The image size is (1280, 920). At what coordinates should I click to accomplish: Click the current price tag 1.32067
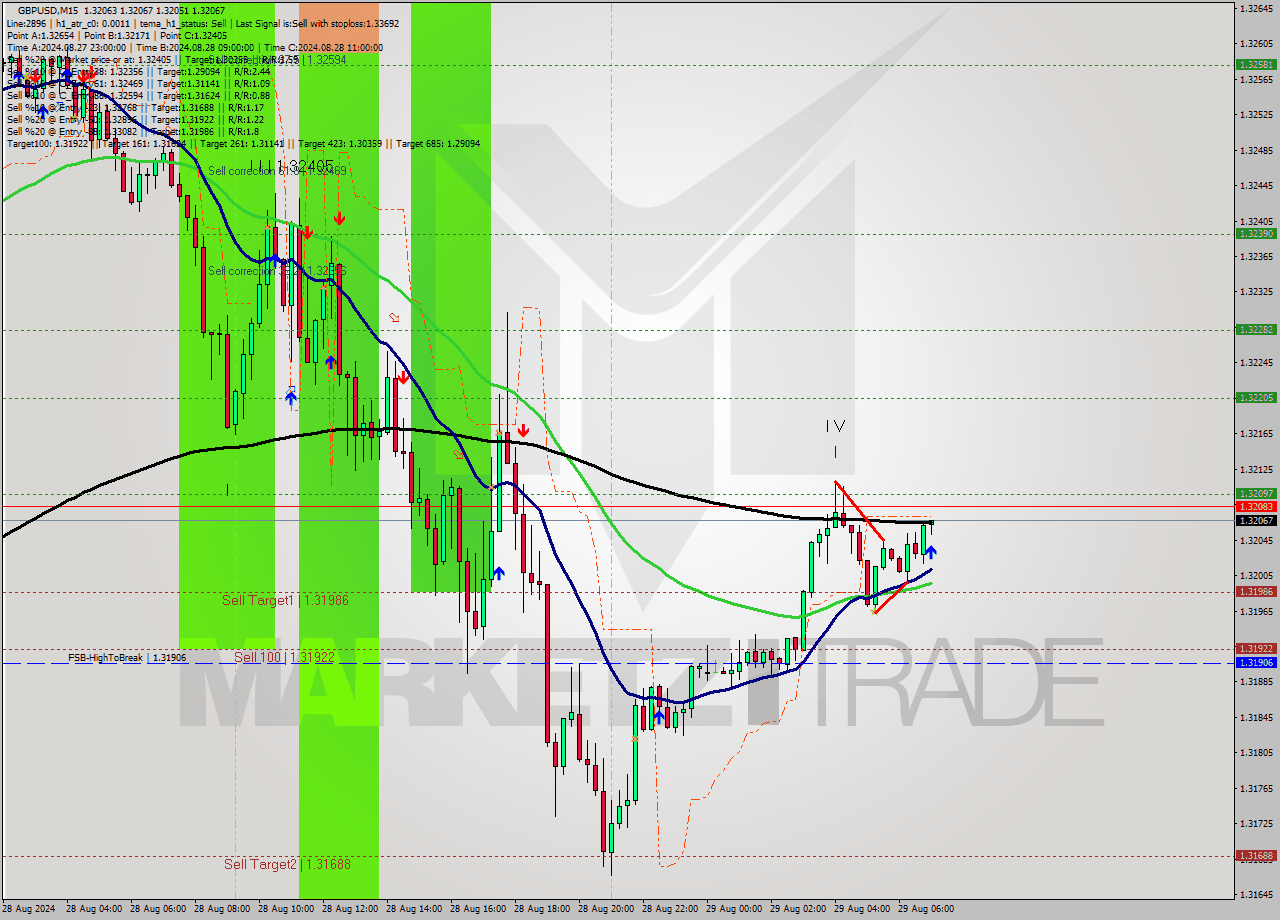pyautogui.click(x=1256, y=520)
